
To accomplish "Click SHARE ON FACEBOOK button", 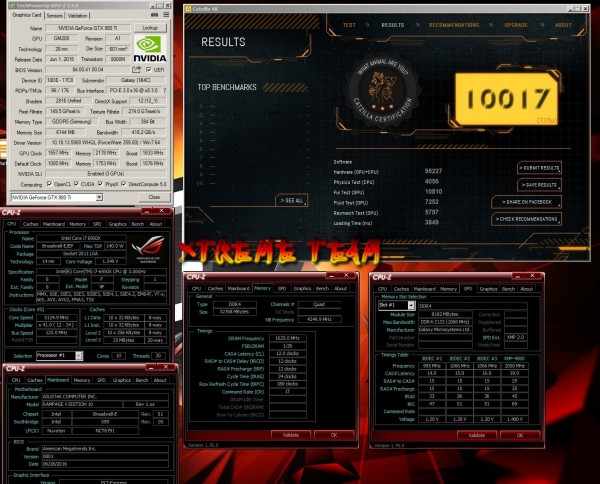I will point(527,202).
